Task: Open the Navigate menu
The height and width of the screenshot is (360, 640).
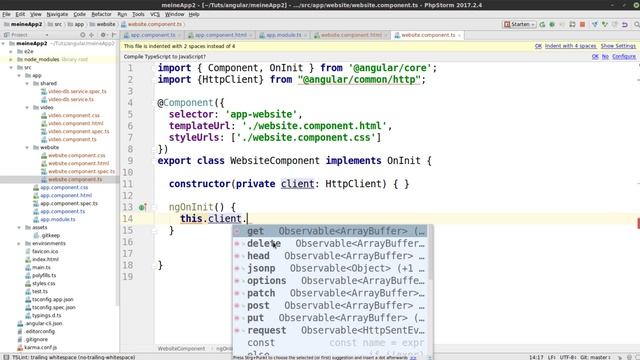Action: point(57,14)
